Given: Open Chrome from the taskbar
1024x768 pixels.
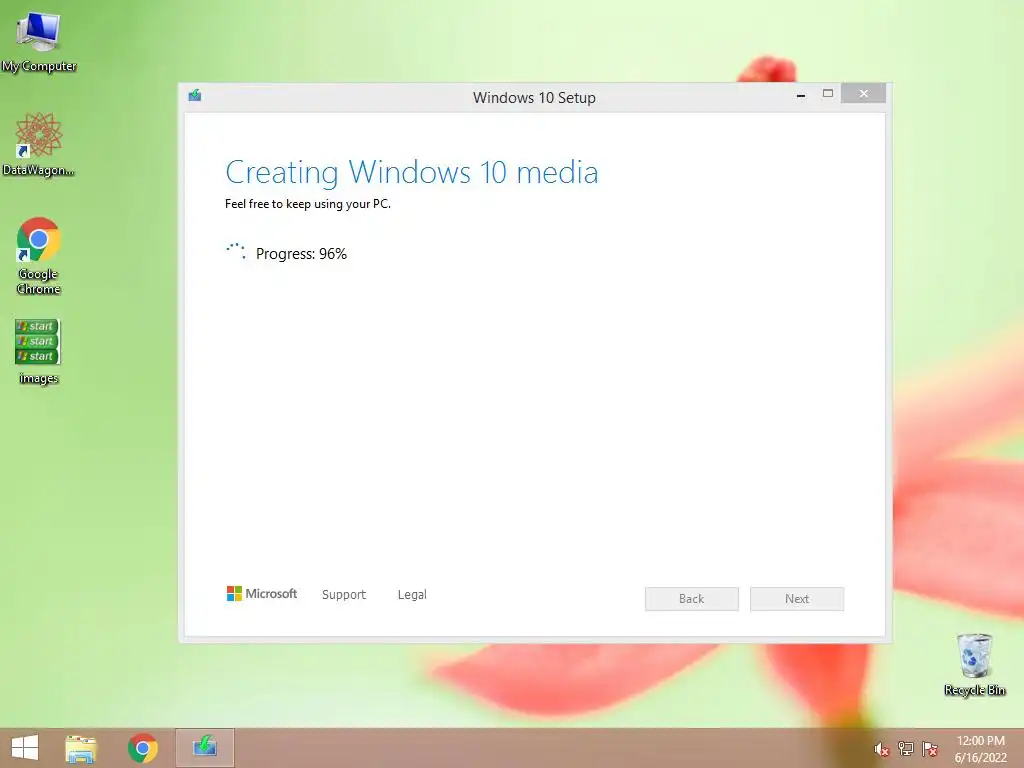Looking at the screenshot, I should tap(142, 748).
